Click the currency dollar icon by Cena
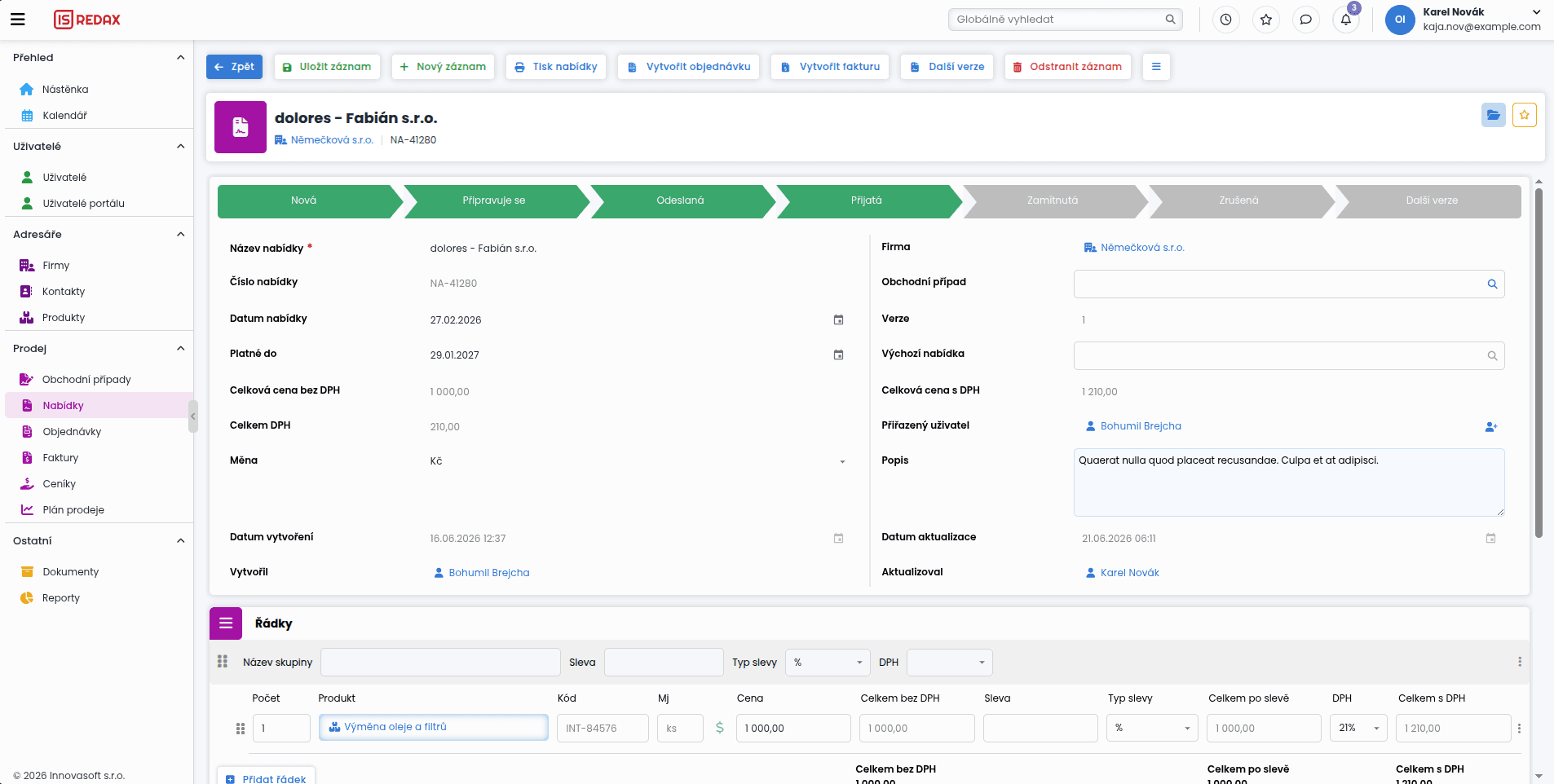This screenshot has width=1554, height=784. point(720,728)
